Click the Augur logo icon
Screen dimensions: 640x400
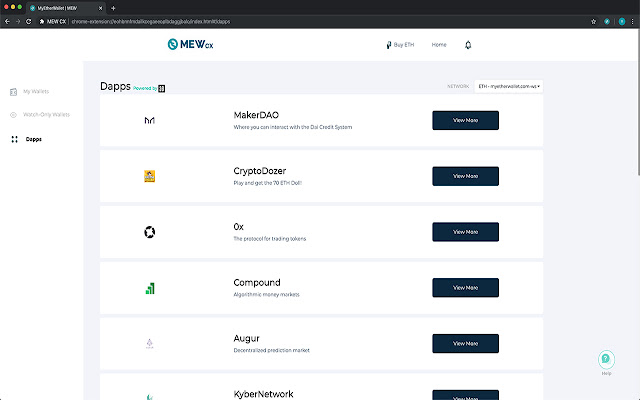149,344
